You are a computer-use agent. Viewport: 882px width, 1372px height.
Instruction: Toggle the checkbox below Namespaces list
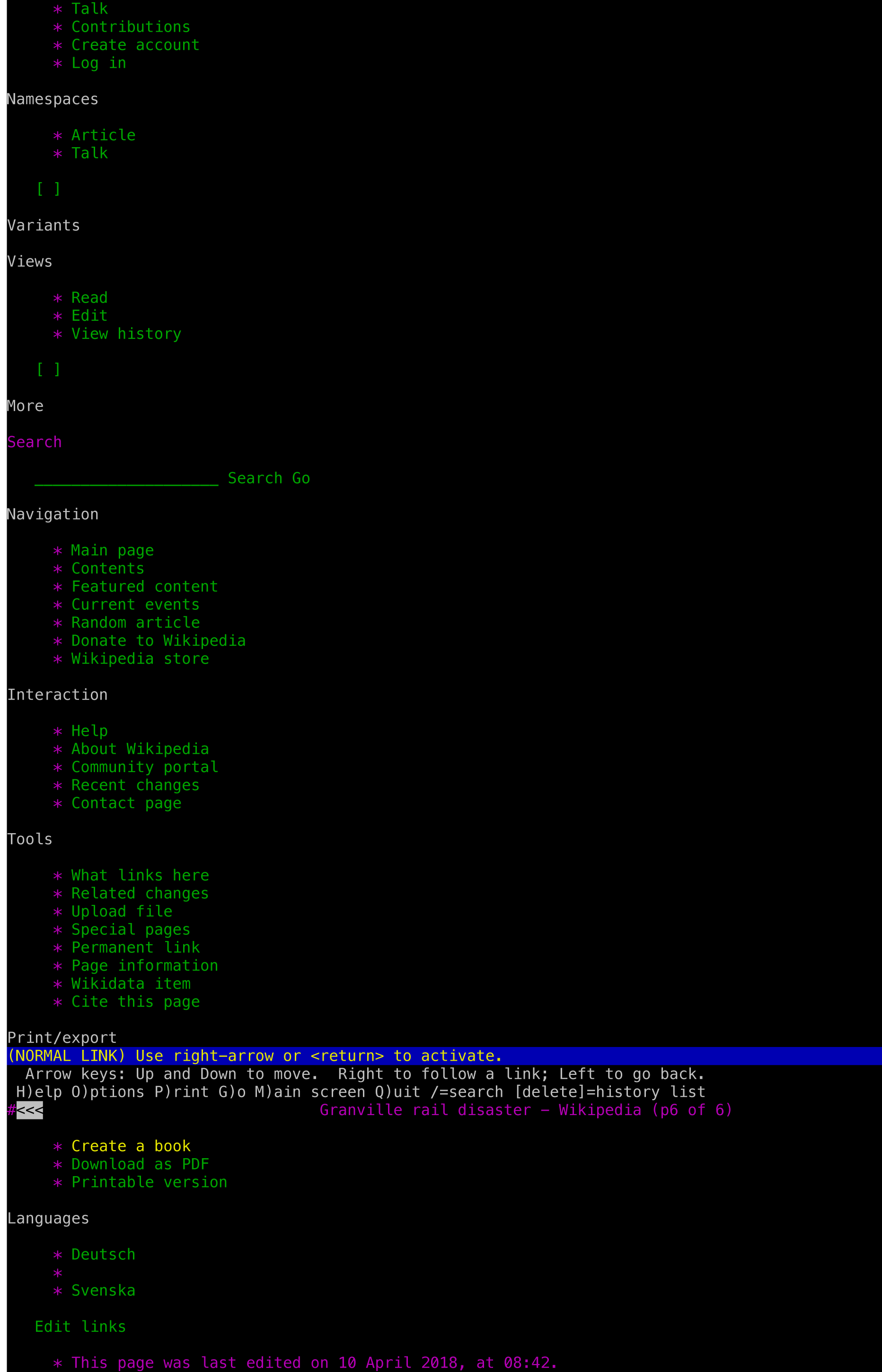(x=49, y=189)
